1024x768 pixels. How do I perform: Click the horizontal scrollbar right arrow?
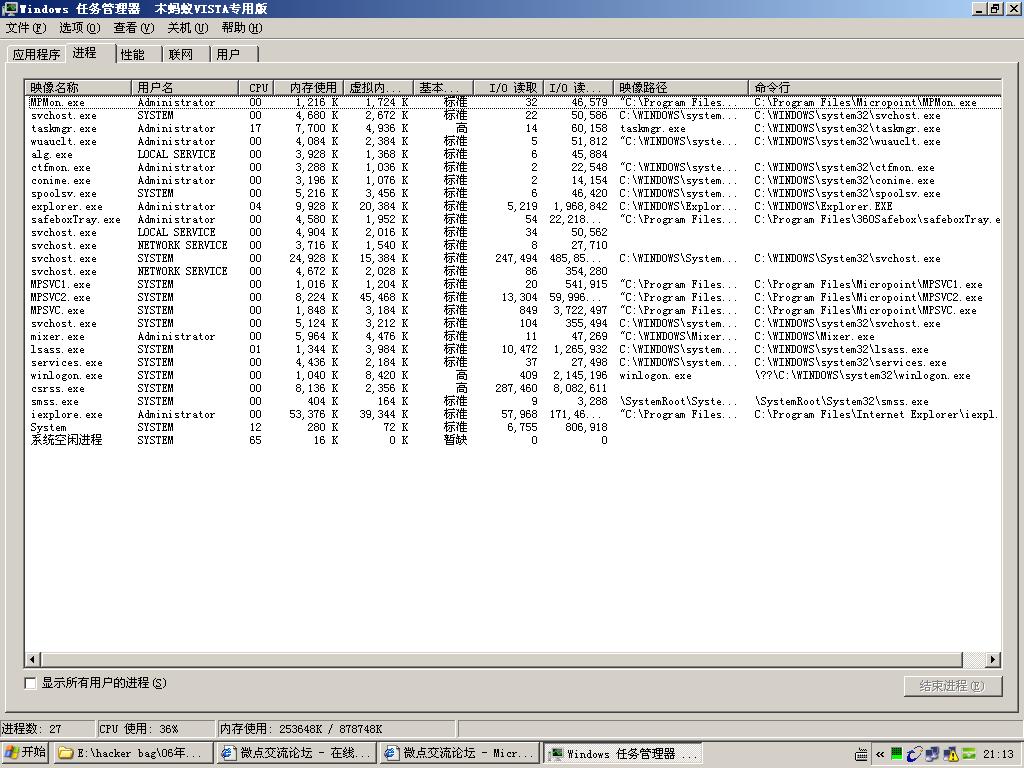coord(993,660)
